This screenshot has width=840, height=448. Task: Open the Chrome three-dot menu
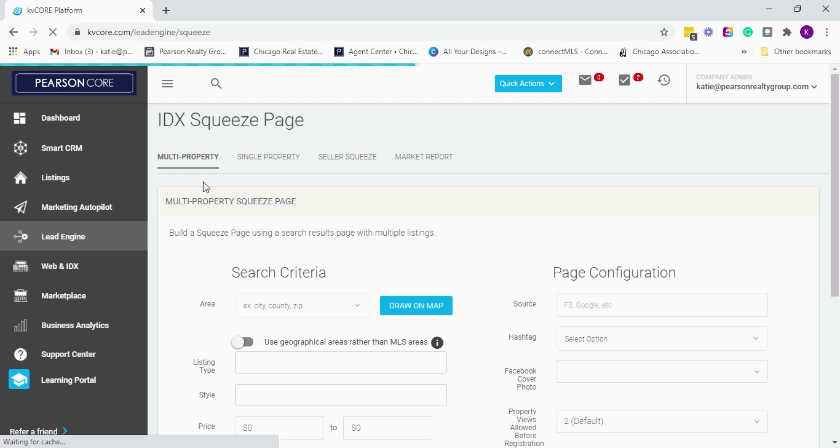827,32
